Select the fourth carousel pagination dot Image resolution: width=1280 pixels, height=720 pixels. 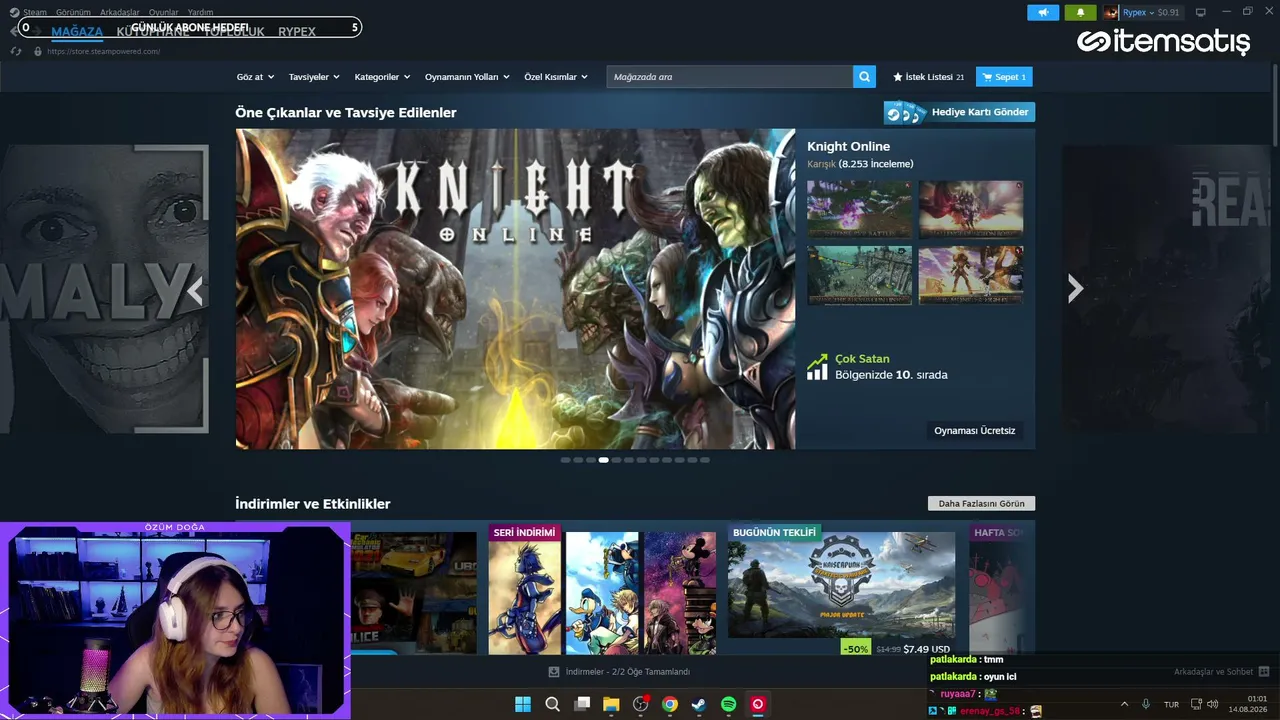coord(603,460)
